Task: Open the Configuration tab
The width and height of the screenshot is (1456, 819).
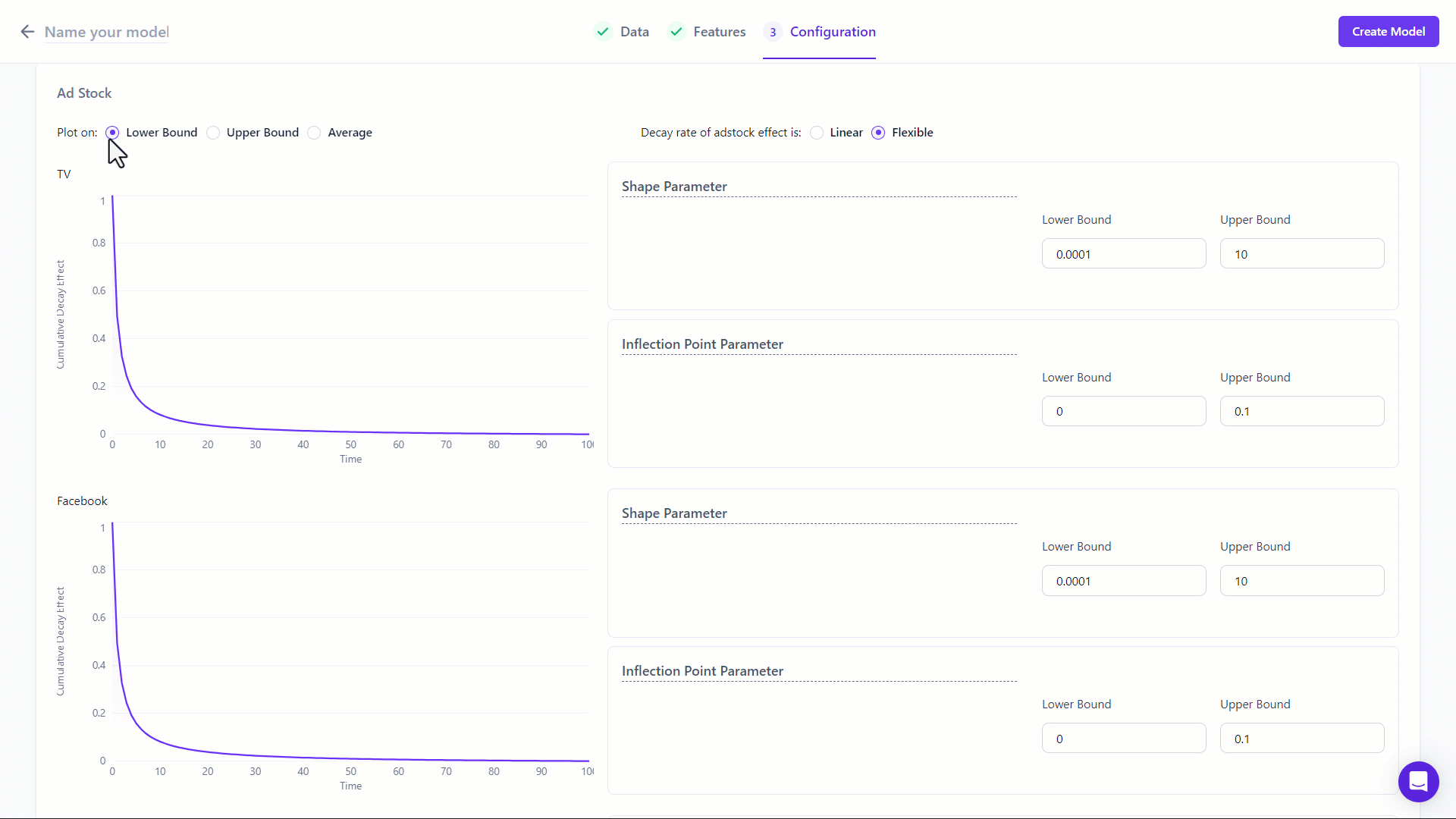Action: tap(833, 32)
